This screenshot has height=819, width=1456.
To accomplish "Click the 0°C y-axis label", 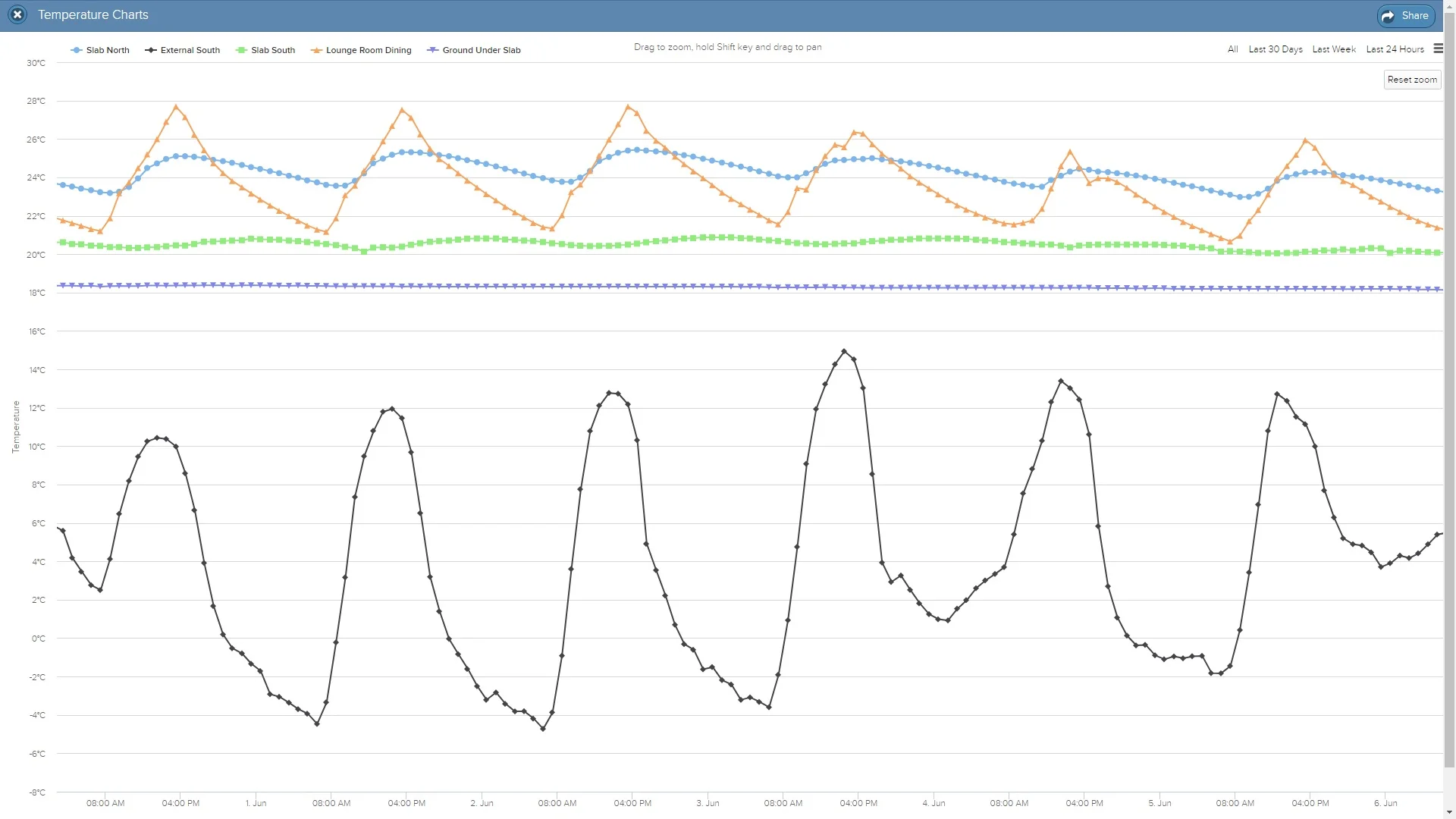I will point(38,639).
